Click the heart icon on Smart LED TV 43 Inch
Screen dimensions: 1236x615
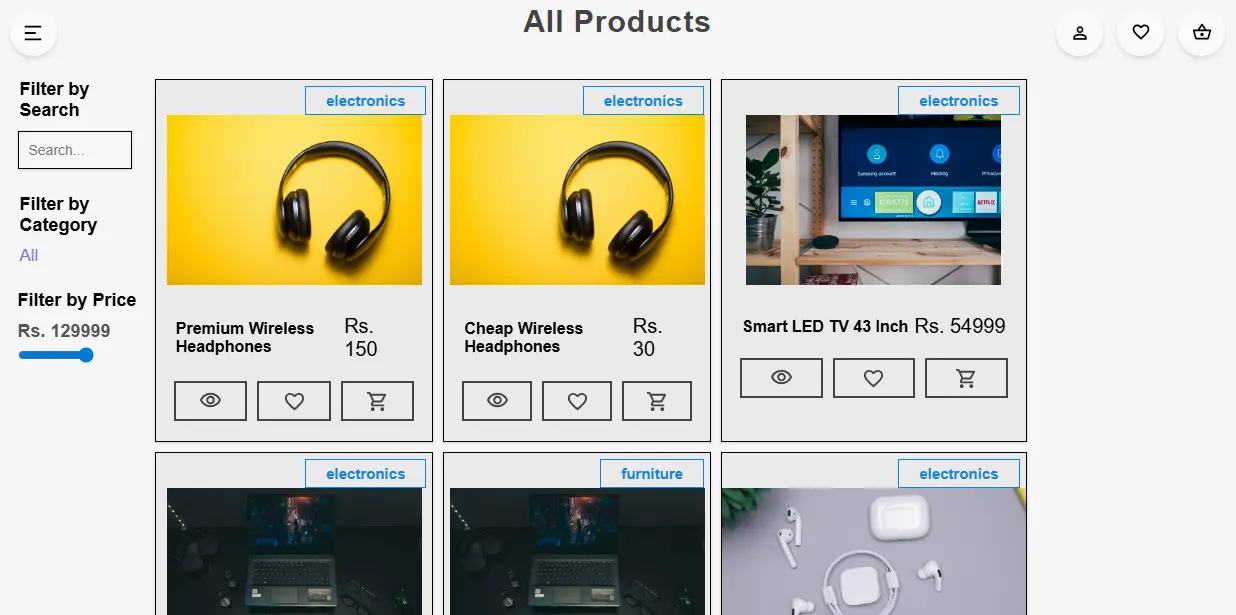873,377
